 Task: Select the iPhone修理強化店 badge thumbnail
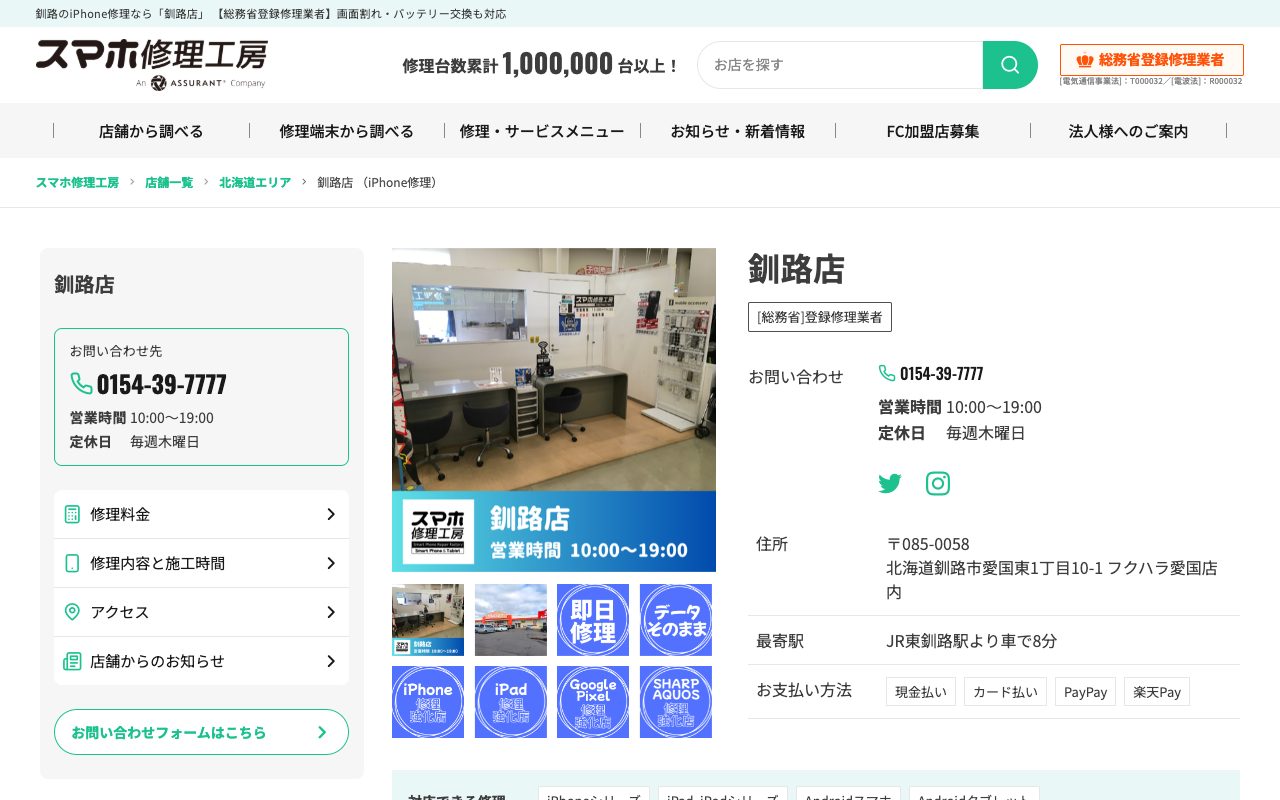pos(428,702)
